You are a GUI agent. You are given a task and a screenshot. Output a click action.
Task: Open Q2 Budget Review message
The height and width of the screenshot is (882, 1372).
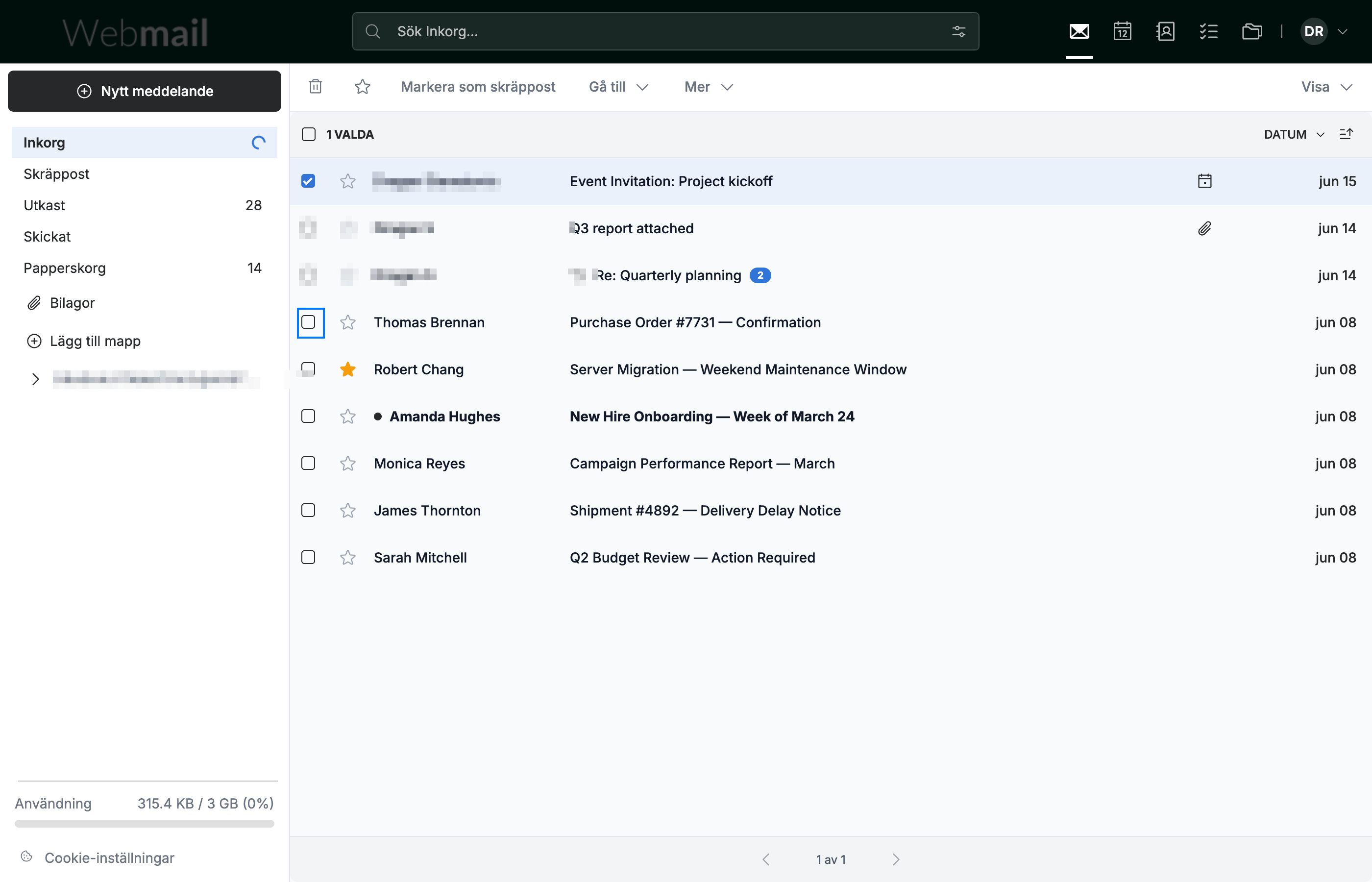(x=830, y=557)
